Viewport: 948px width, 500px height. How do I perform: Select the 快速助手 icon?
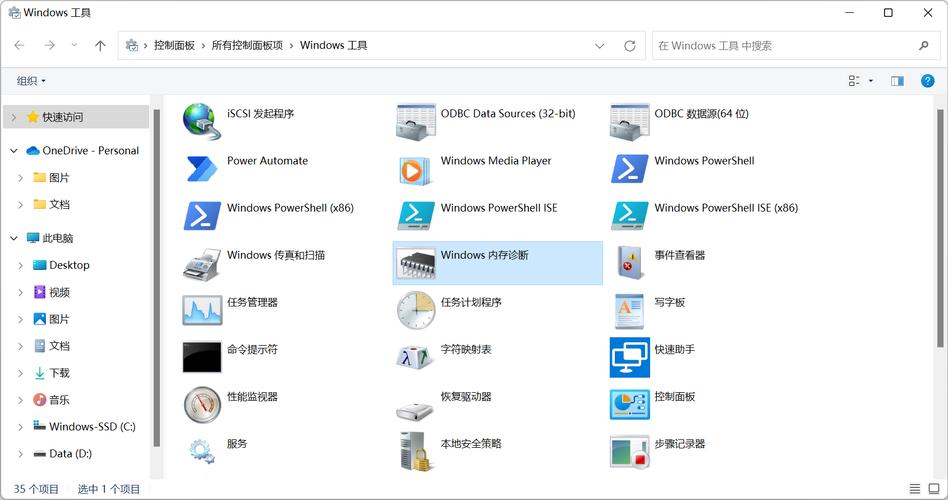pyautogui.click(x=629, y=357)
